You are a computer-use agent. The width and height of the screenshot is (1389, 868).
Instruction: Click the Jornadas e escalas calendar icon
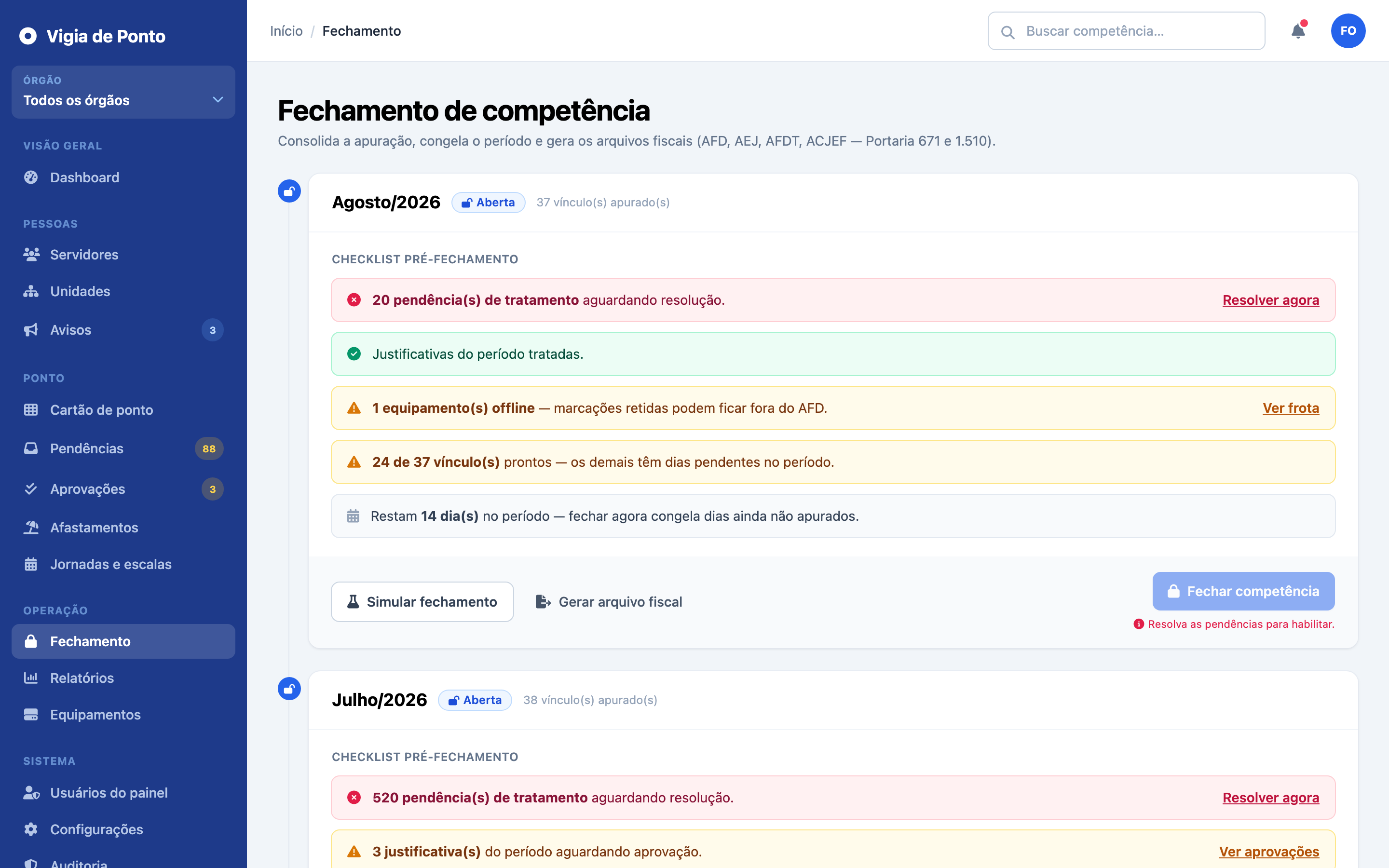click(31, 564)
